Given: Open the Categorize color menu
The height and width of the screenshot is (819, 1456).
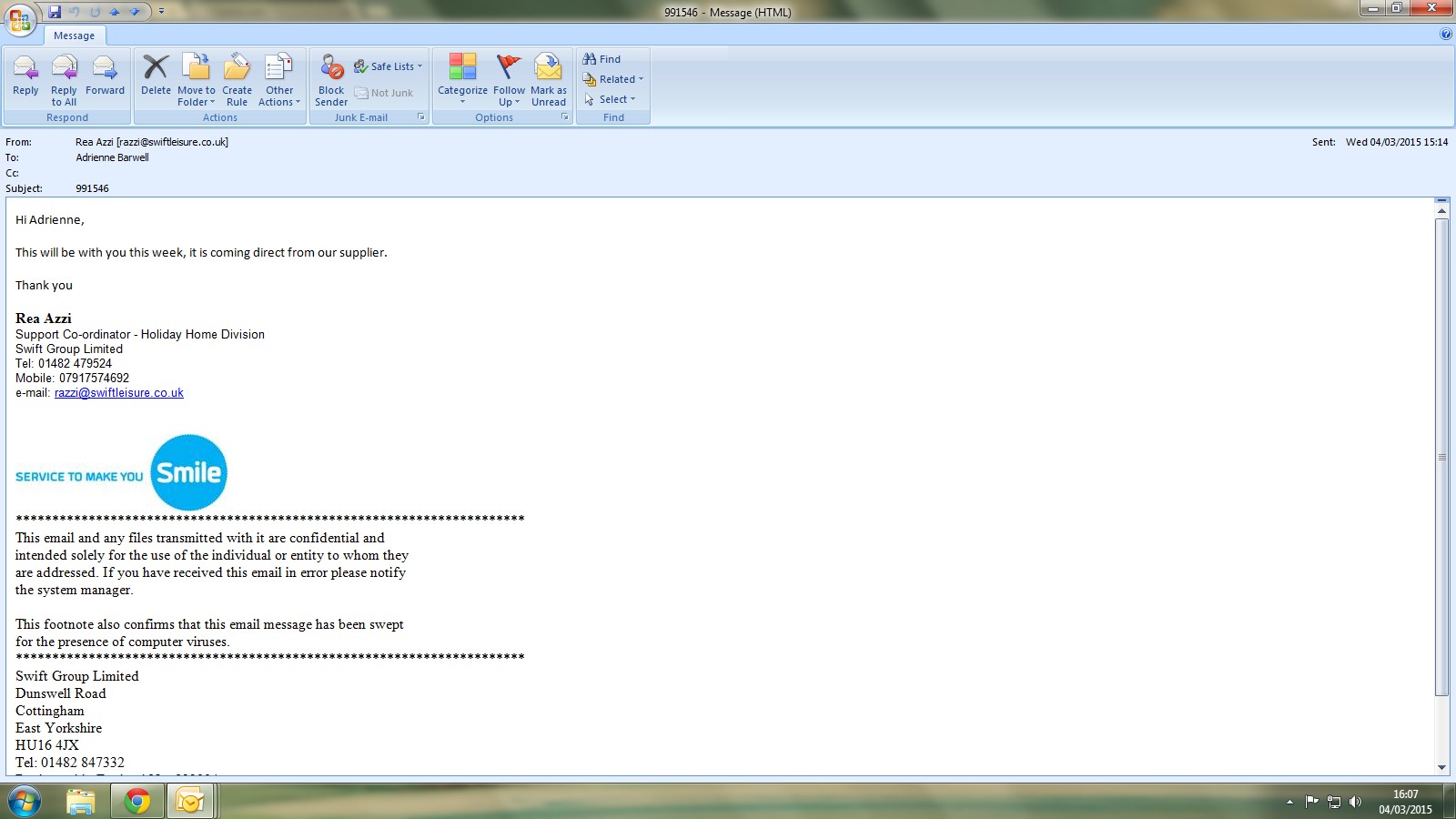Looking at the screenshot, I should 462,80.
